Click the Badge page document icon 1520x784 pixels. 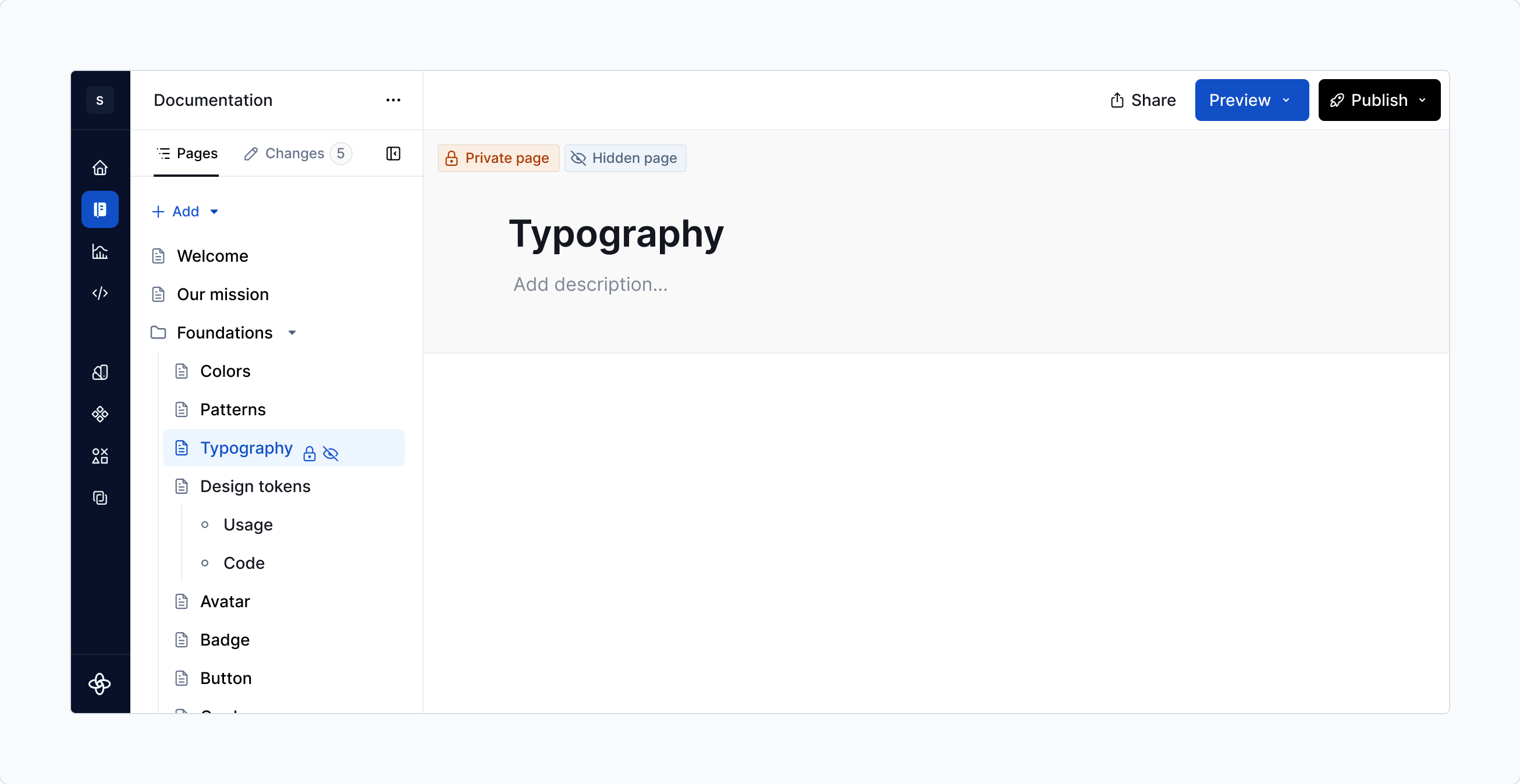click(182, 639)
